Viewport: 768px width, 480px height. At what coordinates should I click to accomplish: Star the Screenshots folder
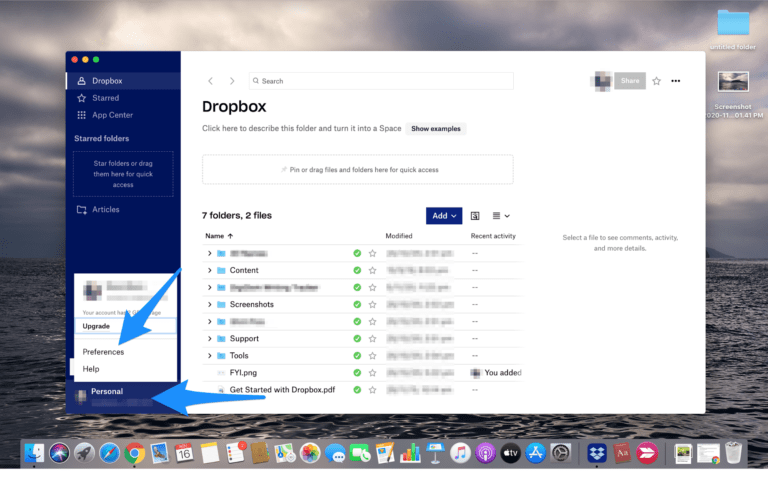point(373,305)
